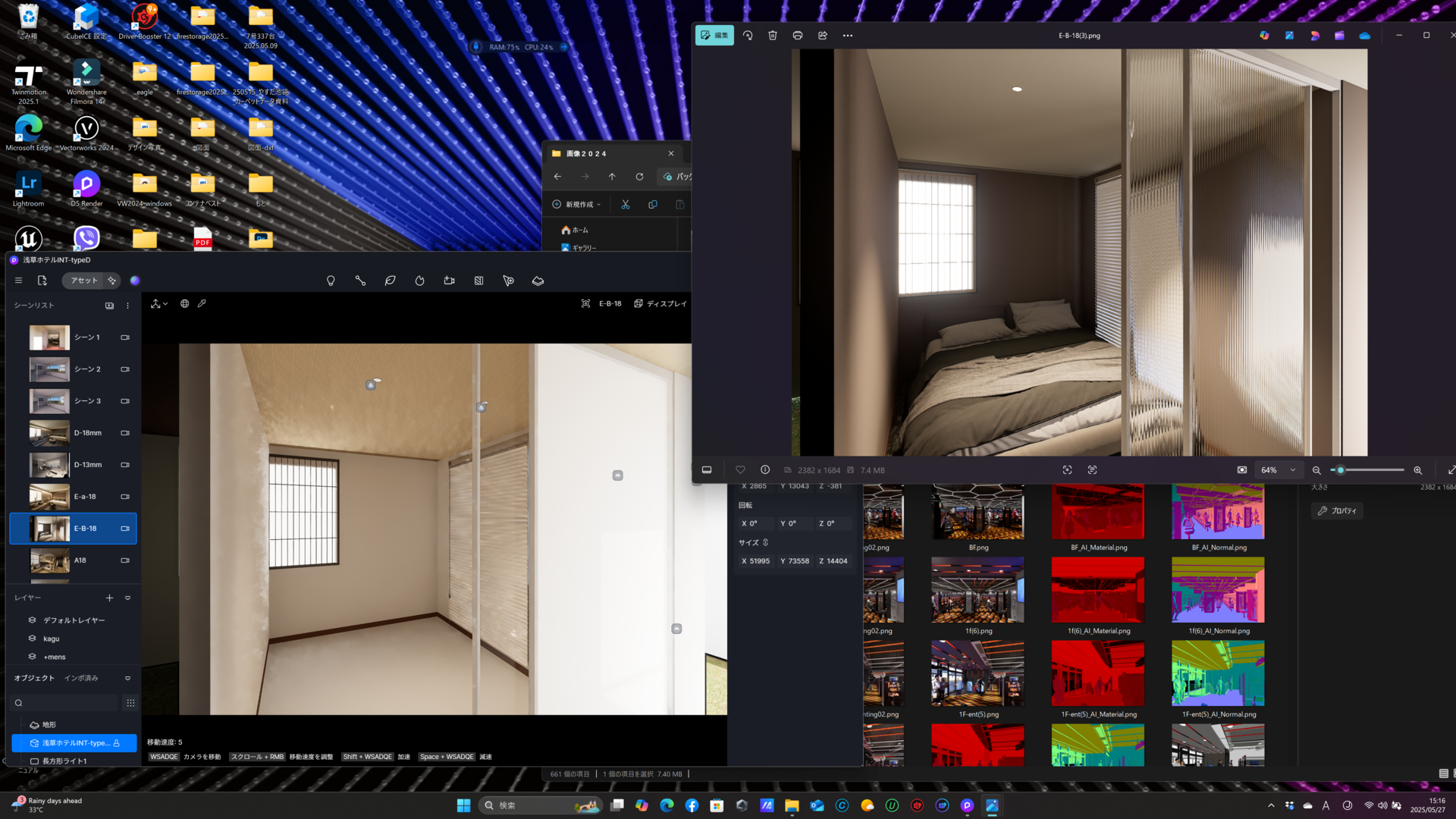Select the path tool icon in D5 toolbar
Viewport: 1456px width, 819px height.
[x=360, y=281]
